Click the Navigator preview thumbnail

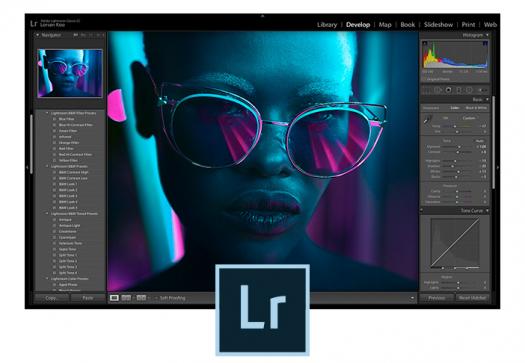(70, 73)
